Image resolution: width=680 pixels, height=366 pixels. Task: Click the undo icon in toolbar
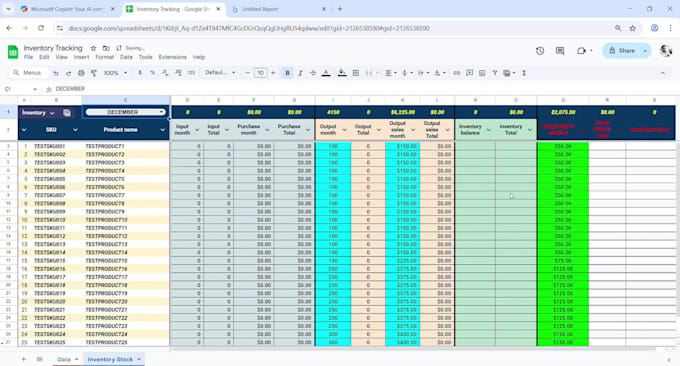pos(56,73)
